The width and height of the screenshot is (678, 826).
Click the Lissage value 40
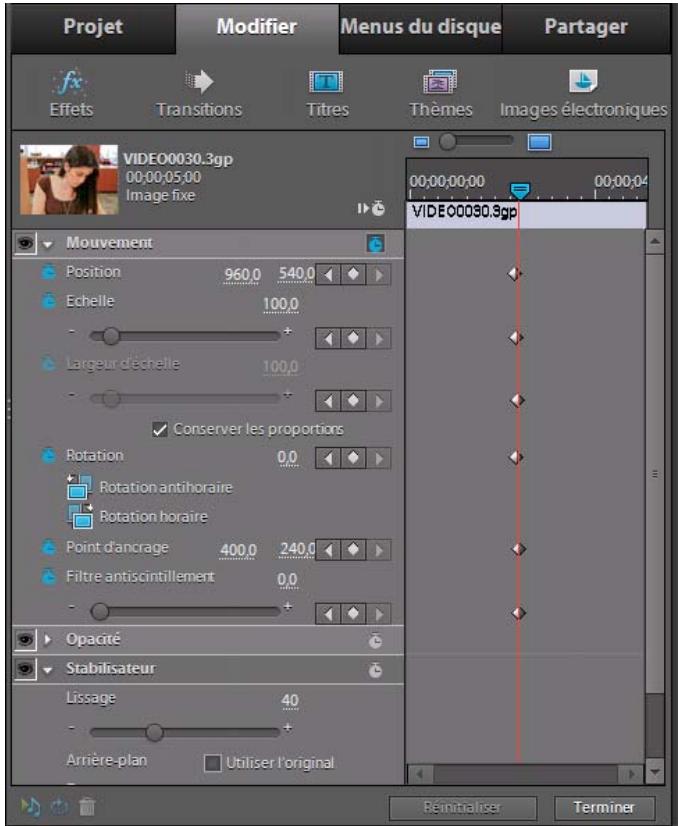290,701
